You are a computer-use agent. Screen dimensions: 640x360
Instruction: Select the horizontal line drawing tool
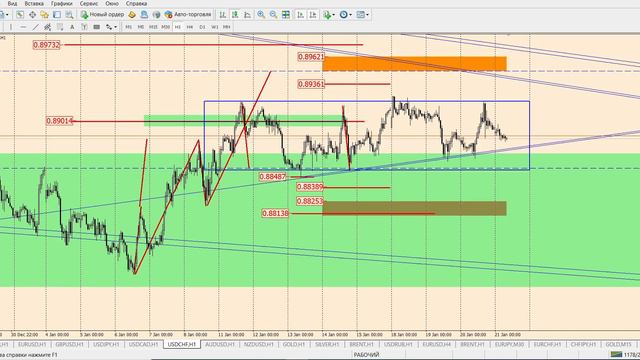point(23,27)
